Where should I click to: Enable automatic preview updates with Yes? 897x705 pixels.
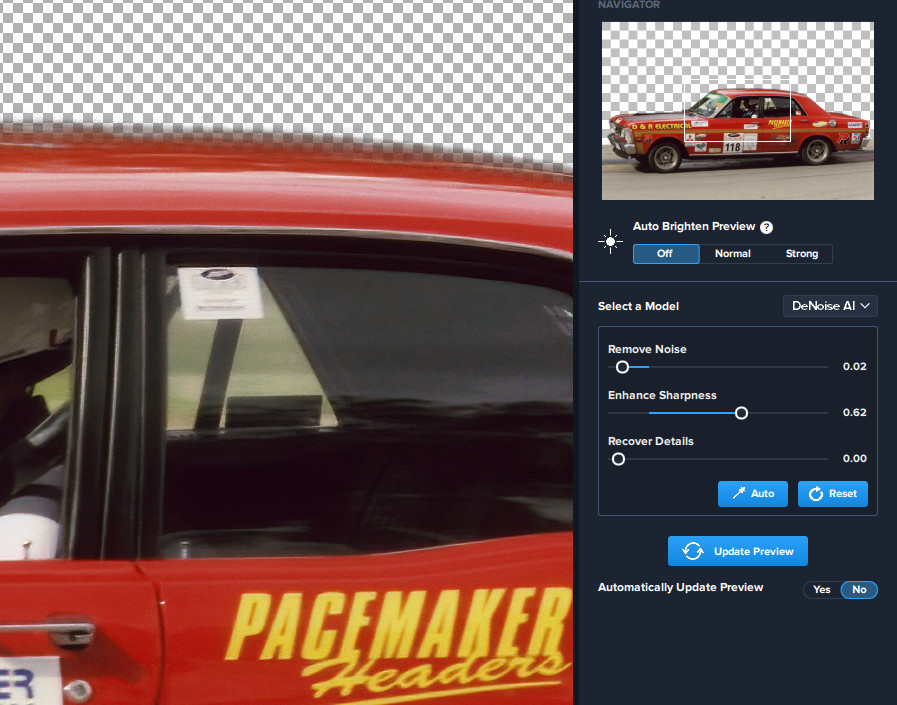click(x=822, y=590)
